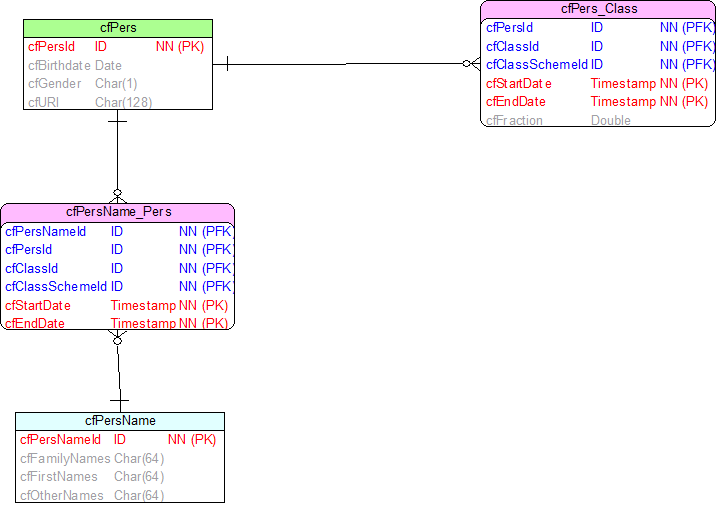
Task: Select the cfURI attribute row
Action: (x=118, y=102)
